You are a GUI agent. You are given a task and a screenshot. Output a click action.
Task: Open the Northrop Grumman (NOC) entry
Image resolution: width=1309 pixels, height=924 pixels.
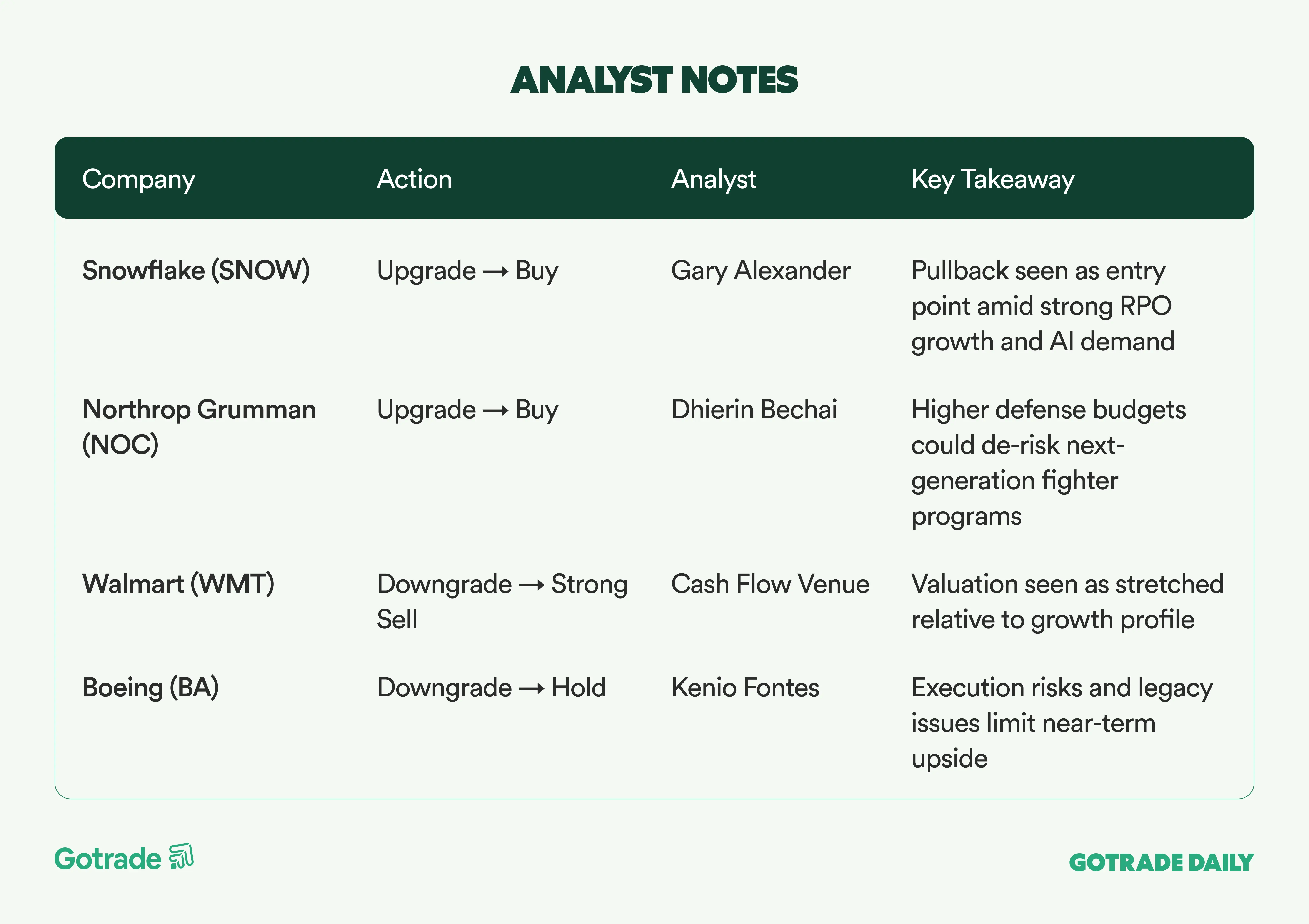click(199, 427)
